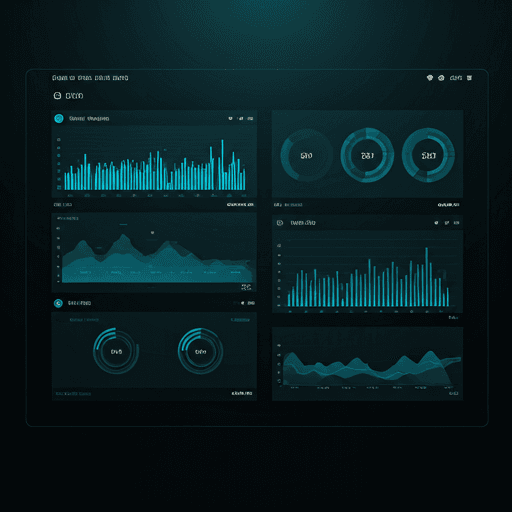
Task: Click the first small control in the top-left bar chart header
Action: (x=230, y=118)
